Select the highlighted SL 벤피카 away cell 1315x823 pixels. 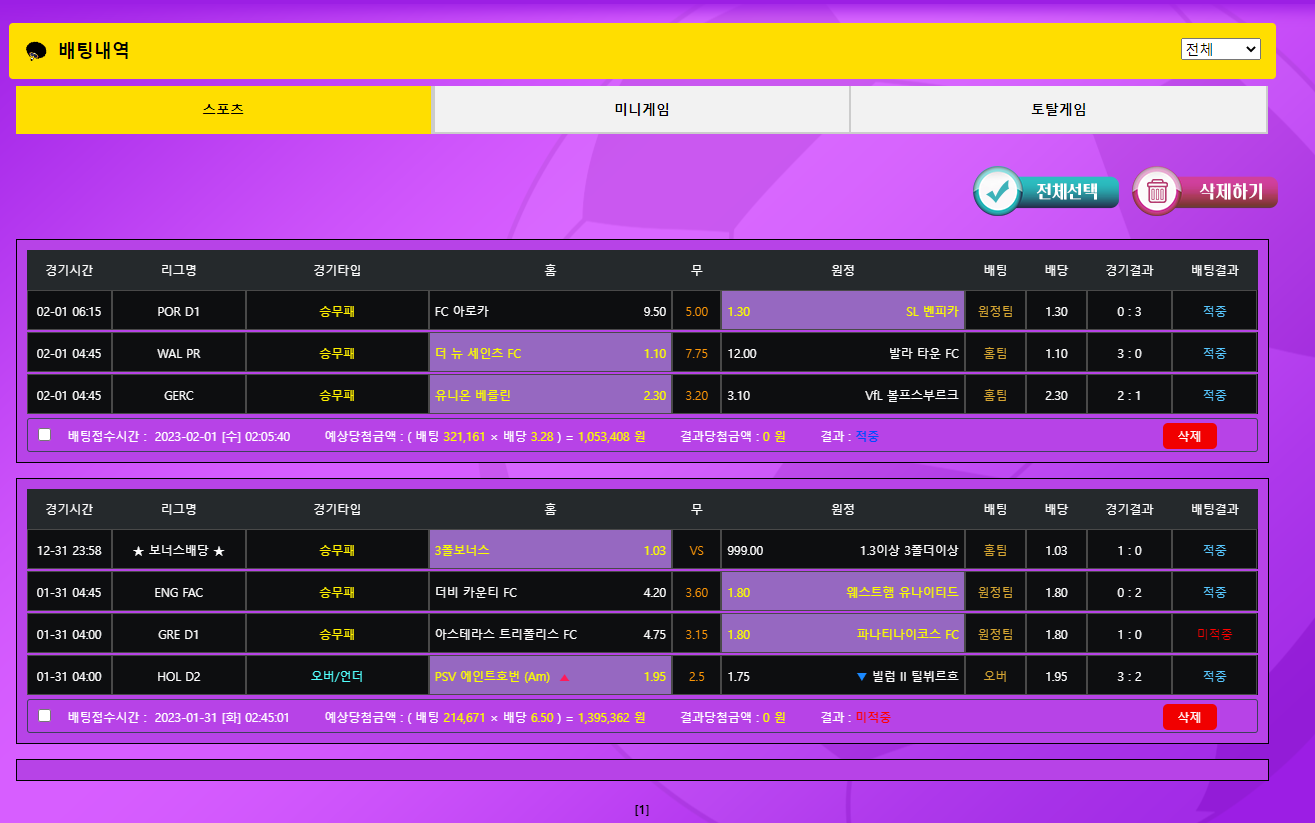[x=842, y=311]
